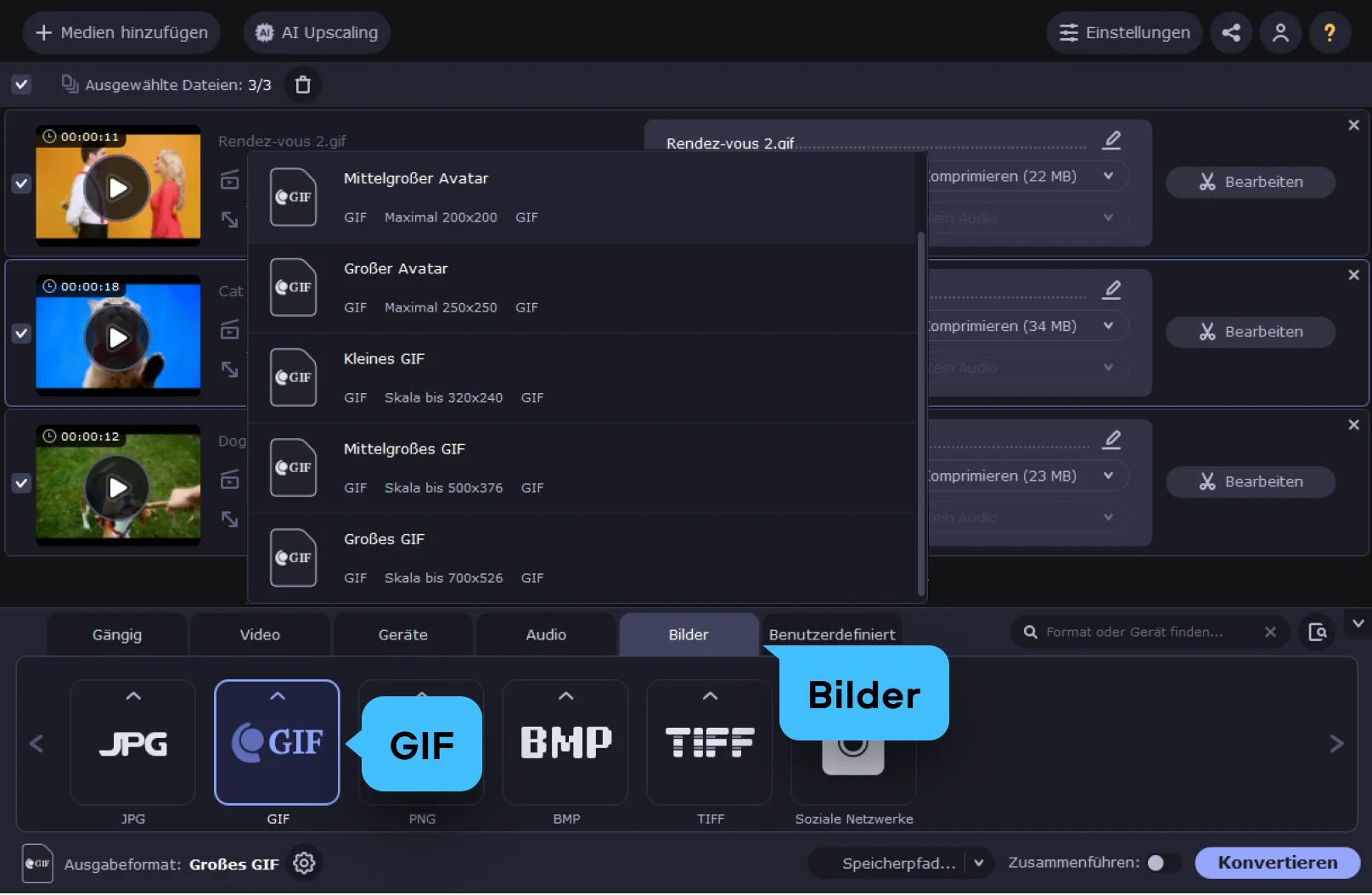This screenshot has width=1372, height=895.
Task: Play the 00:00:12 dog video preview
Action: tap(118, 487)
